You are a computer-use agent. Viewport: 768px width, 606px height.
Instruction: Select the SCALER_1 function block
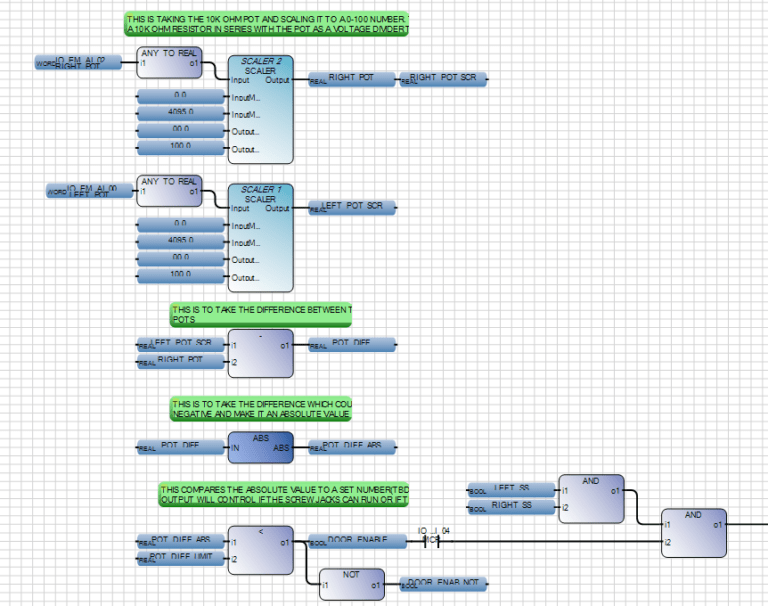pos(261,238)
